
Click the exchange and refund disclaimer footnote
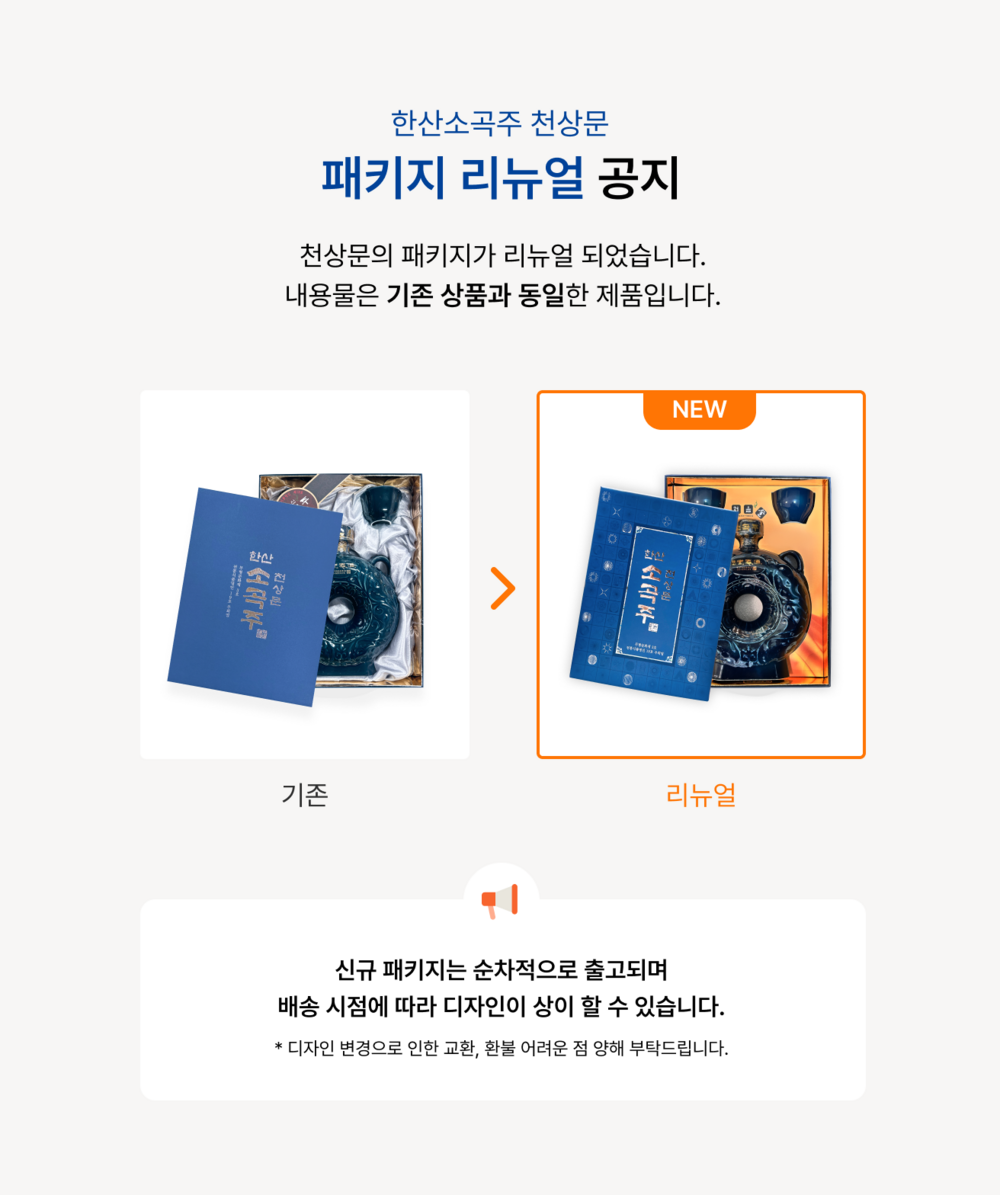tap(502, 1049)
